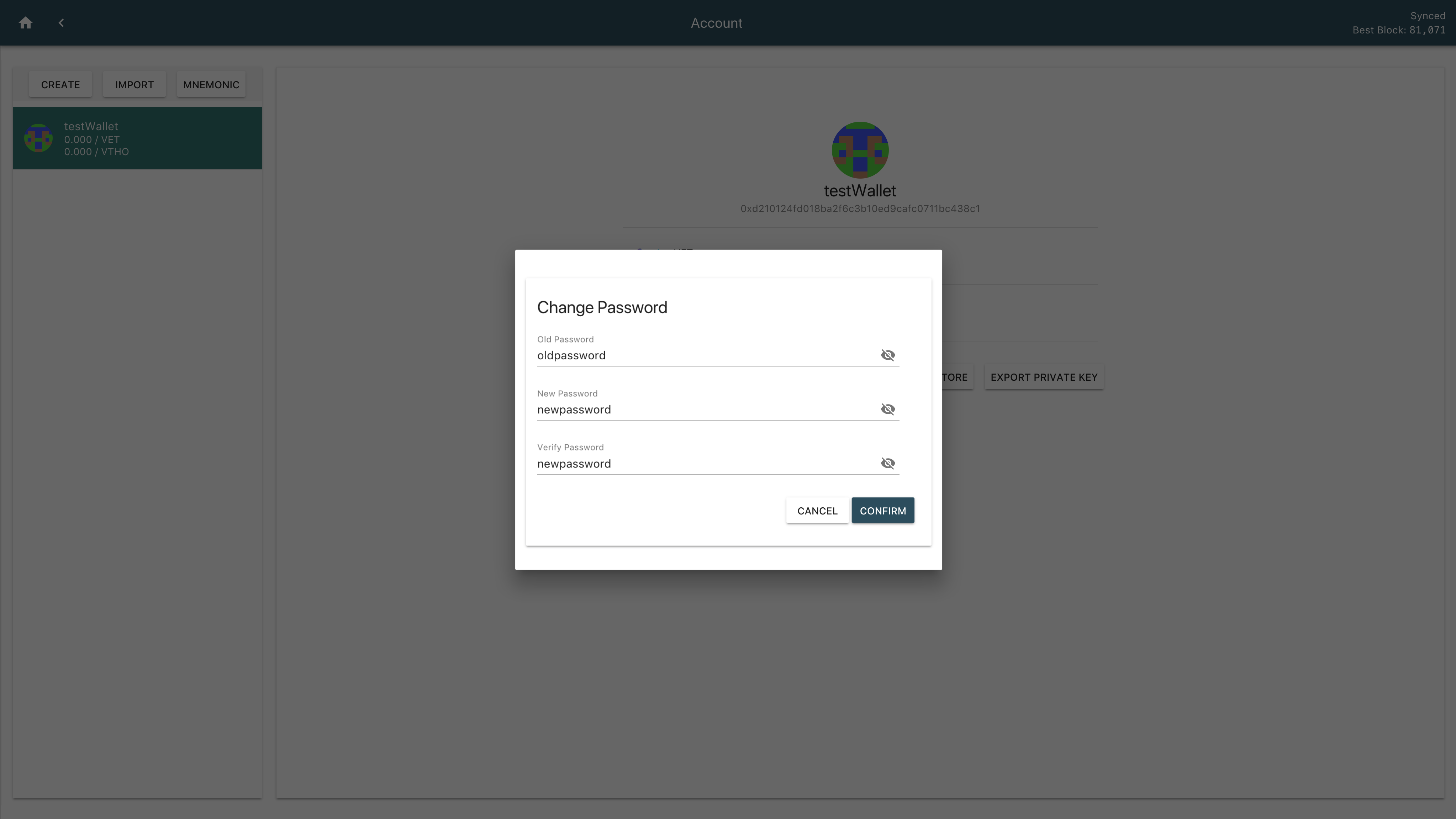This screenshot has width=1456, height=819.
Task: Click the CANCEL button
Action: tap(817, 510)
